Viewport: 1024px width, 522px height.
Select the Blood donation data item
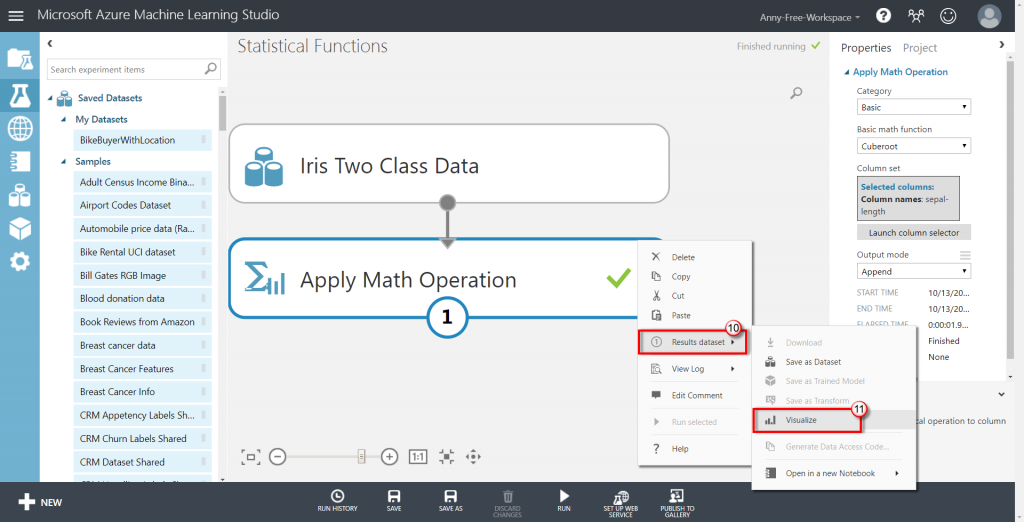point(142,299)
